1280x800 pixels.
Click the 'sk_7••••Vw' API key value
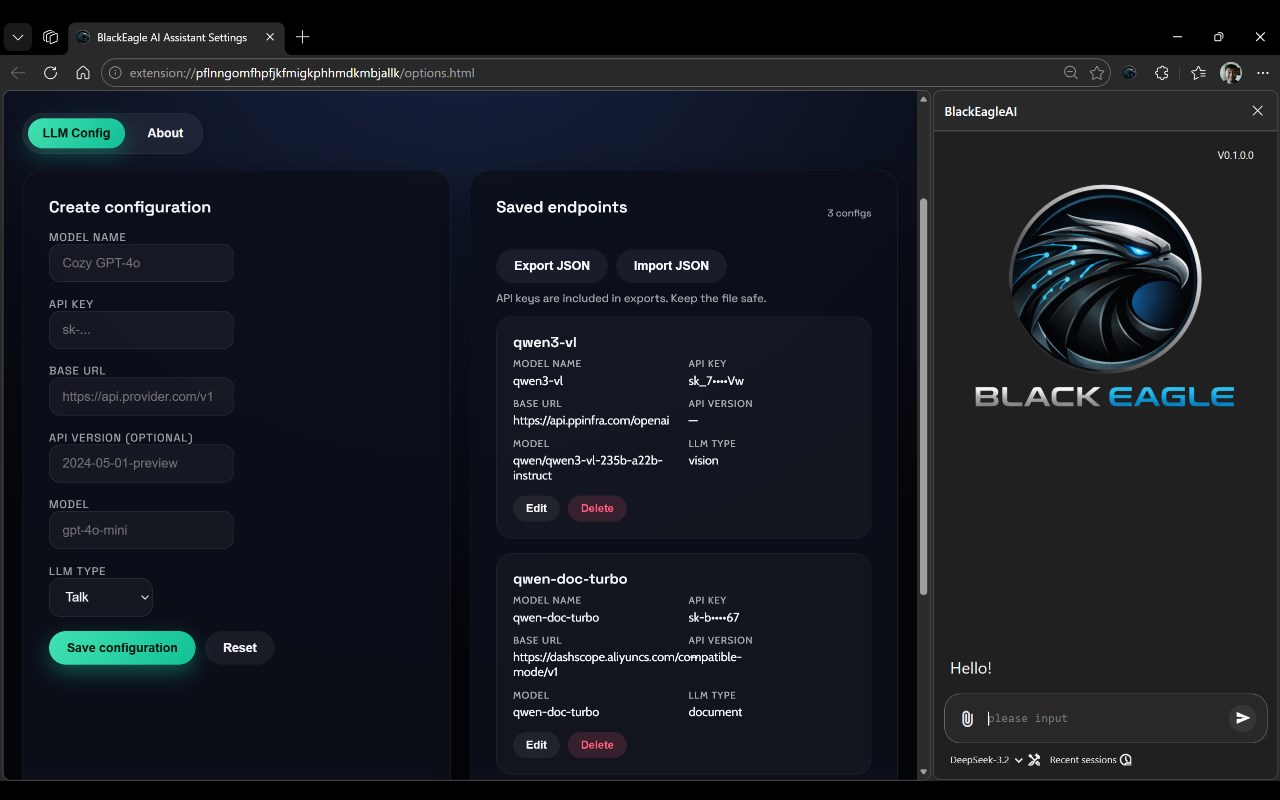coord(716,381)
